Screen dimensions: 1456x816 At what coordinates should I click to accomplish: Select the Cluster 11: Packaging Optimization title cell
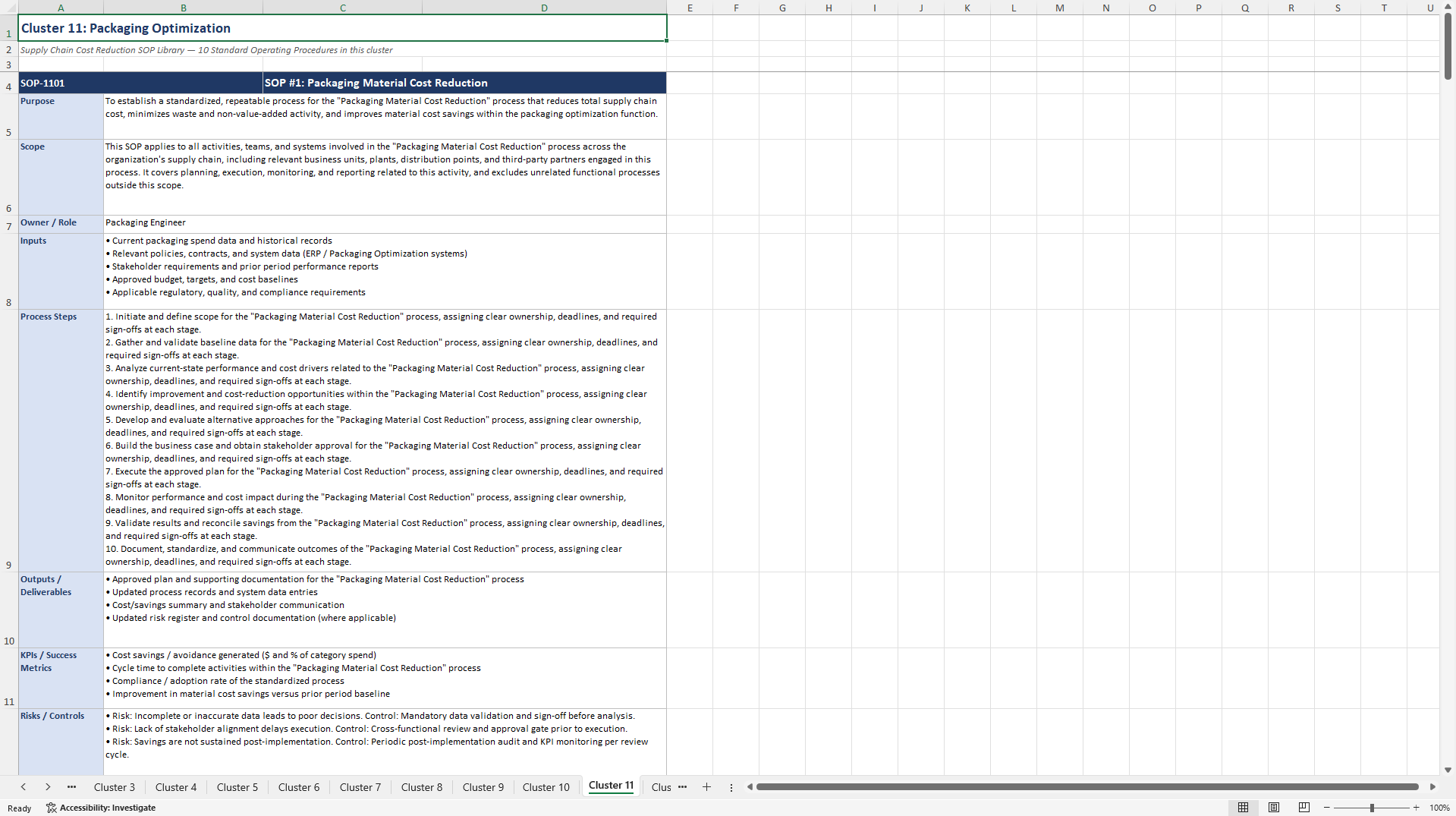pos(342,28)
